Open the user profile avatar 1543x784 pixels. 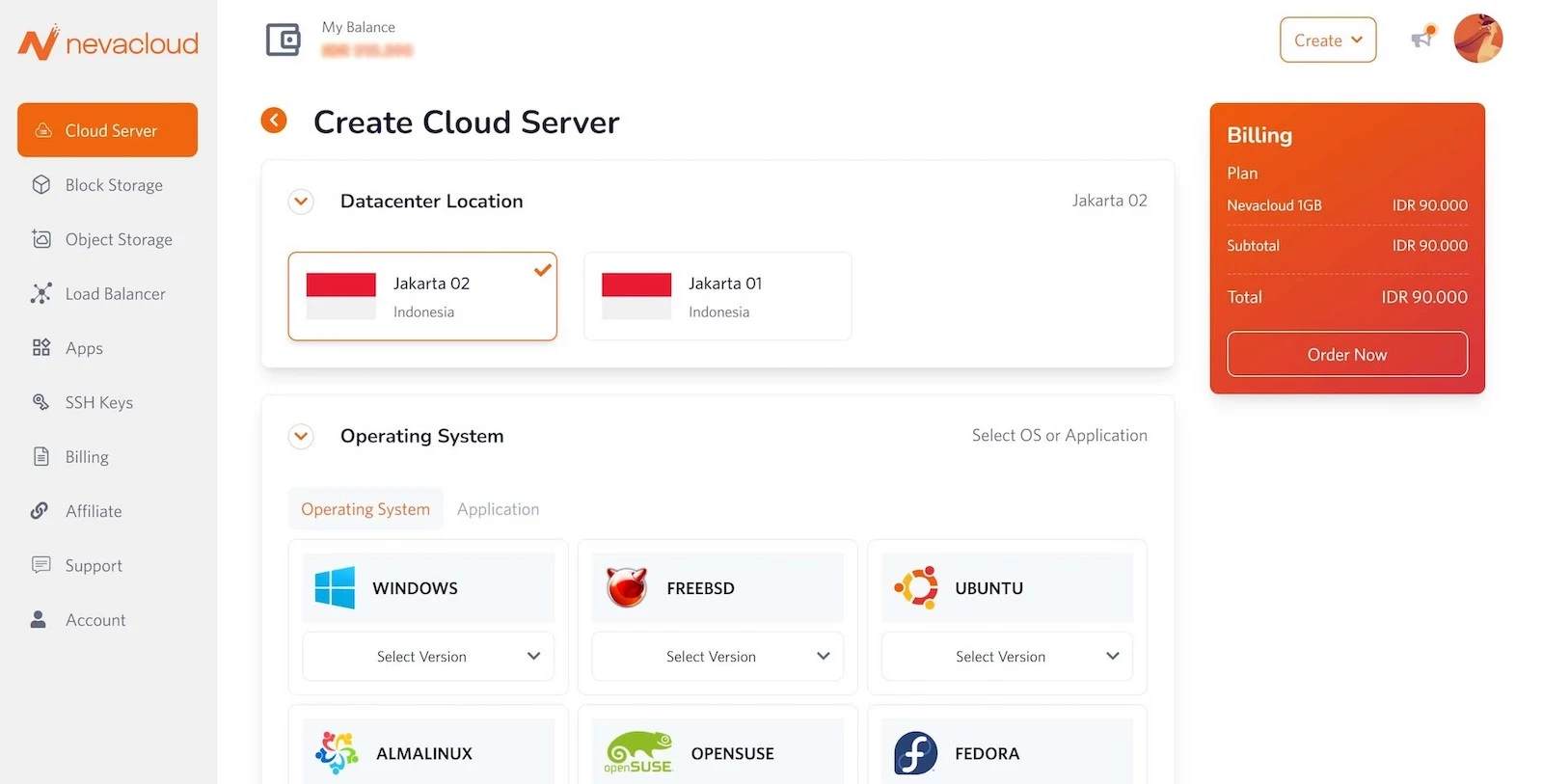[1477, 39]
